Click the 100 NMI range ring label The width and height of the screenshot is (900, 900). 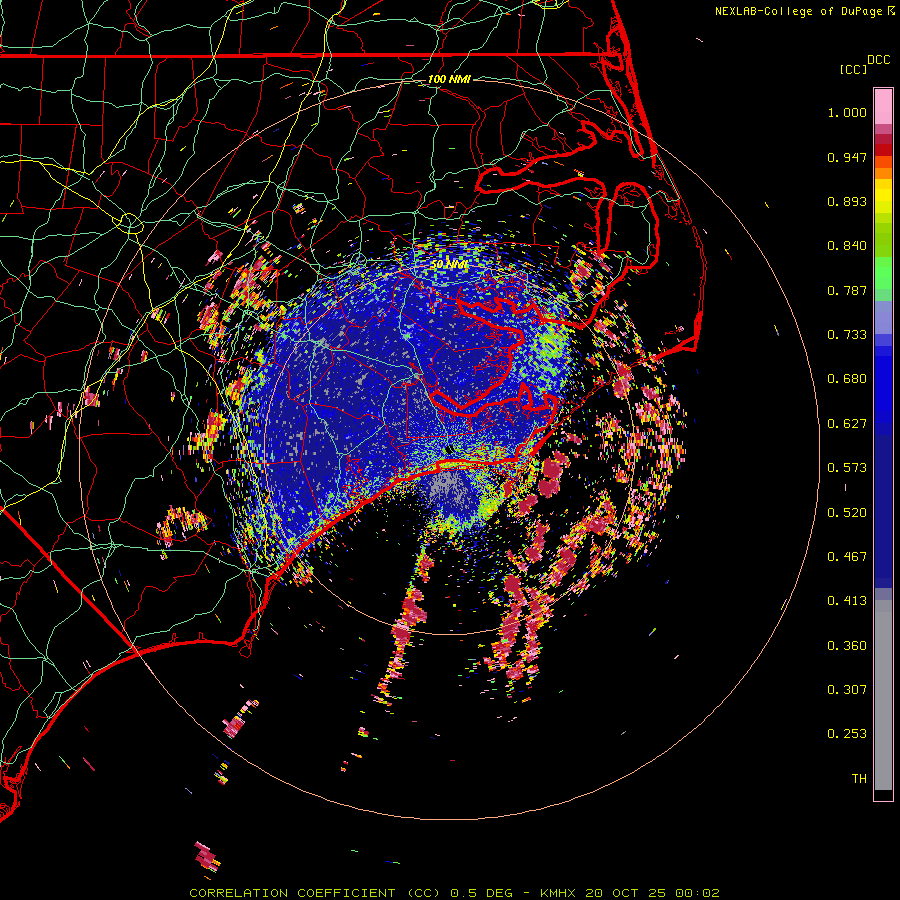coord(449,79)
